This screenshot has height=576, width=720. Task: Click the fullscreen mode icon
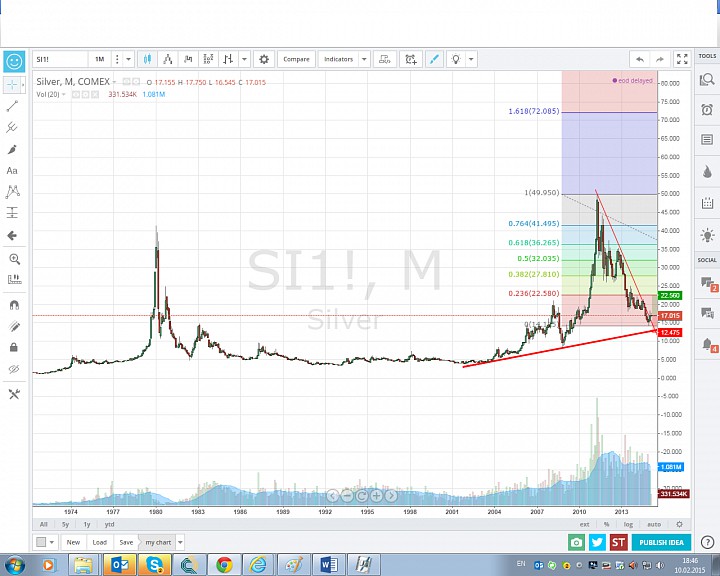[x=682, y=59]
